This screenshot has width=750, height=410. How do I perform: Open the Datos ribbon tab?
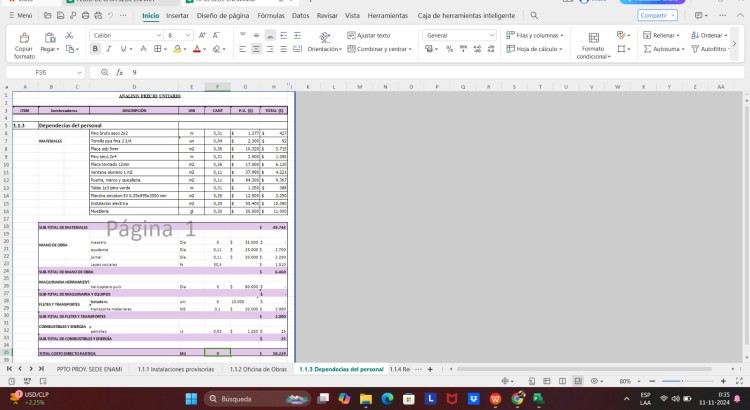click(300, 15)
